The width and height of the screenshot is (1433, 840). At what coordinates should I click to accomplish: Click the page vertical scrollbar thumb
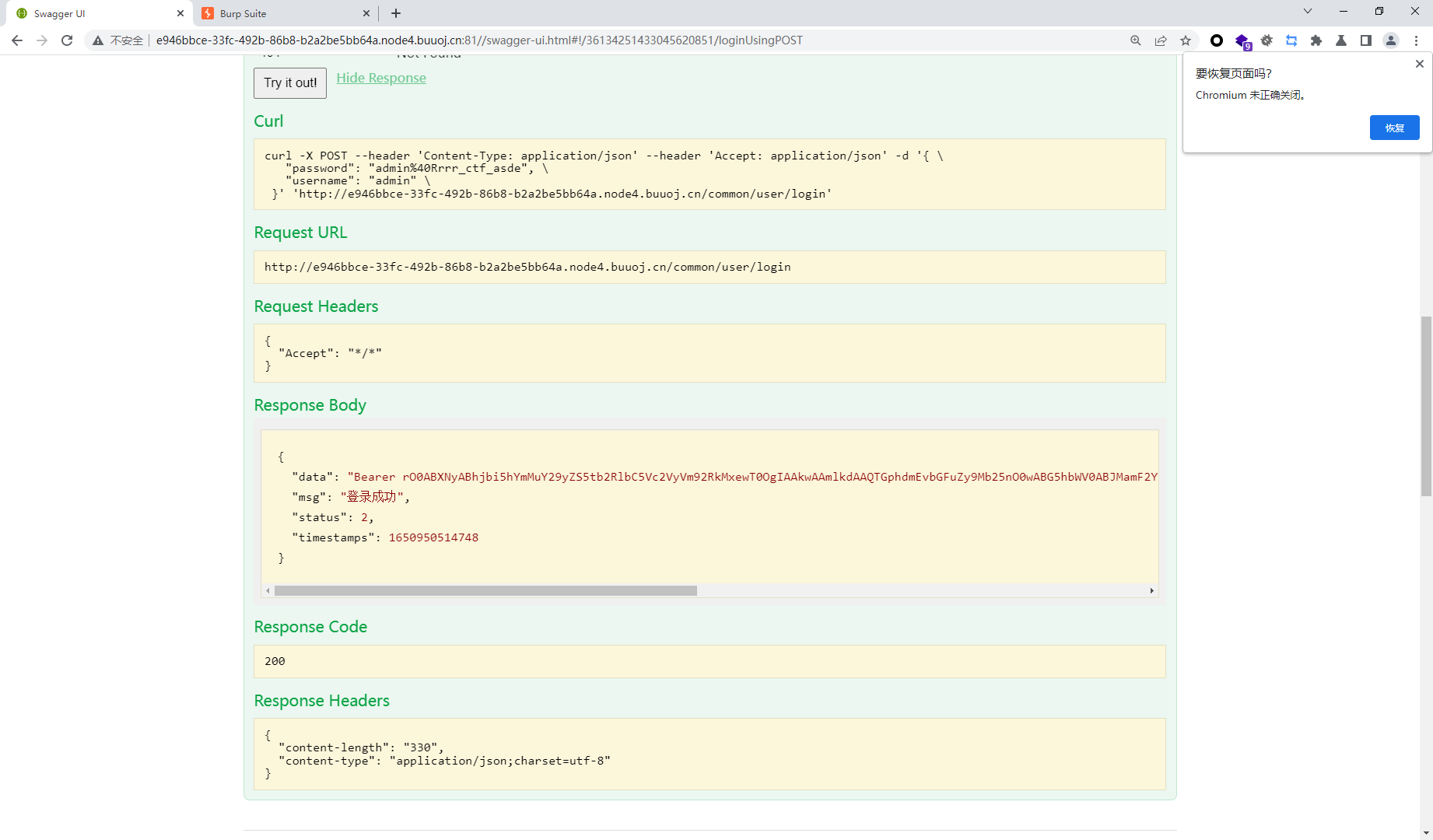click(1426, 406)
